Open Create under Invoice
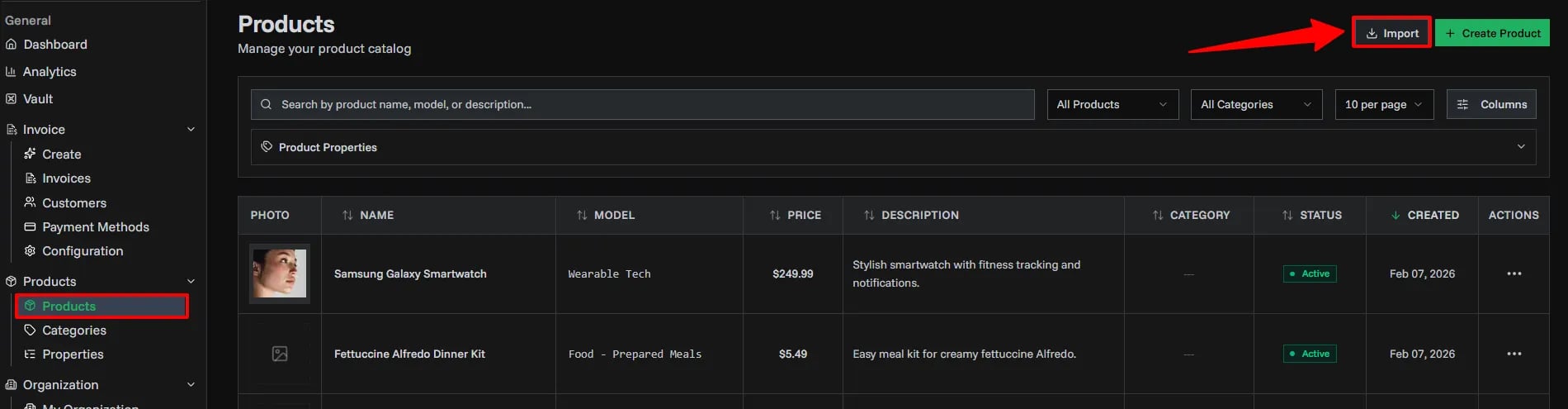The width and height of the screenshot is (1568, 409). [x=62, y=155]
